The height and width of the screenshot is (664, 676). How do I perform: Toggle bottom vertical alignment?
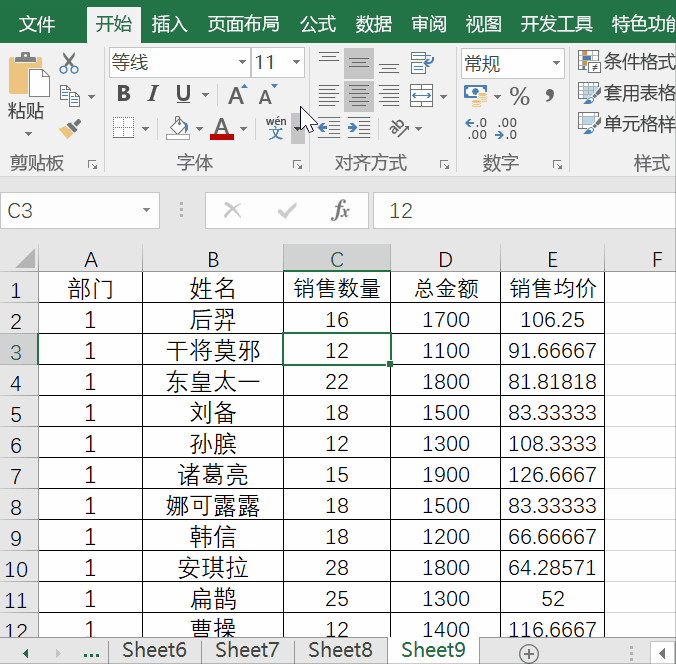389,63
